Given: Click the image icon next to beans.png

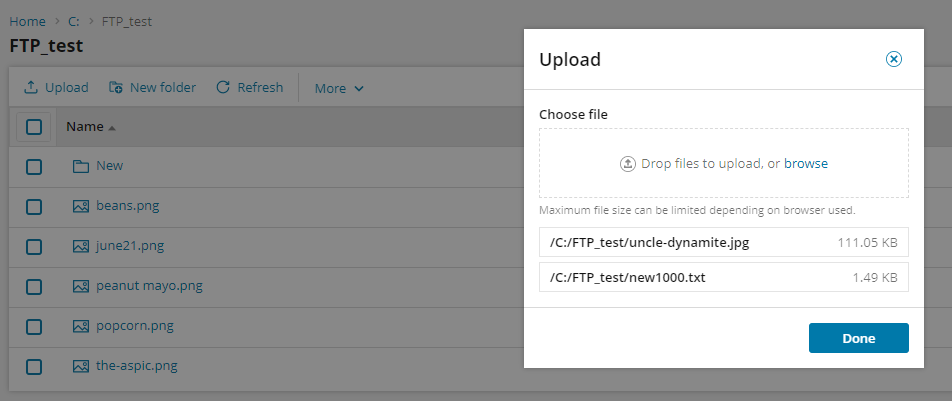Looking at the screenshot, I should click(81, 206).
